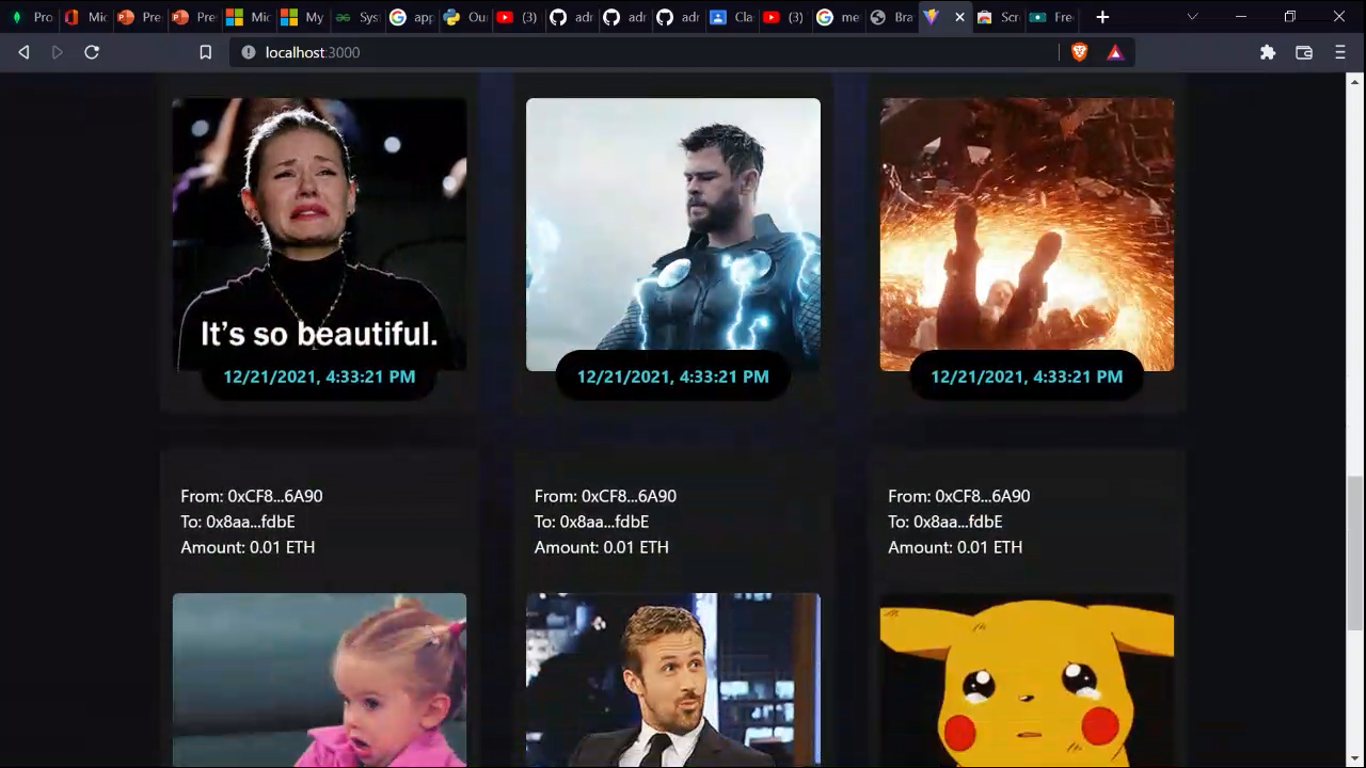Image resolution: width=1366 pixels, height=768 pixels.
Task: Switch to the 'Fre' tab
Action: pyautogui.click(x=1051, y=17)
